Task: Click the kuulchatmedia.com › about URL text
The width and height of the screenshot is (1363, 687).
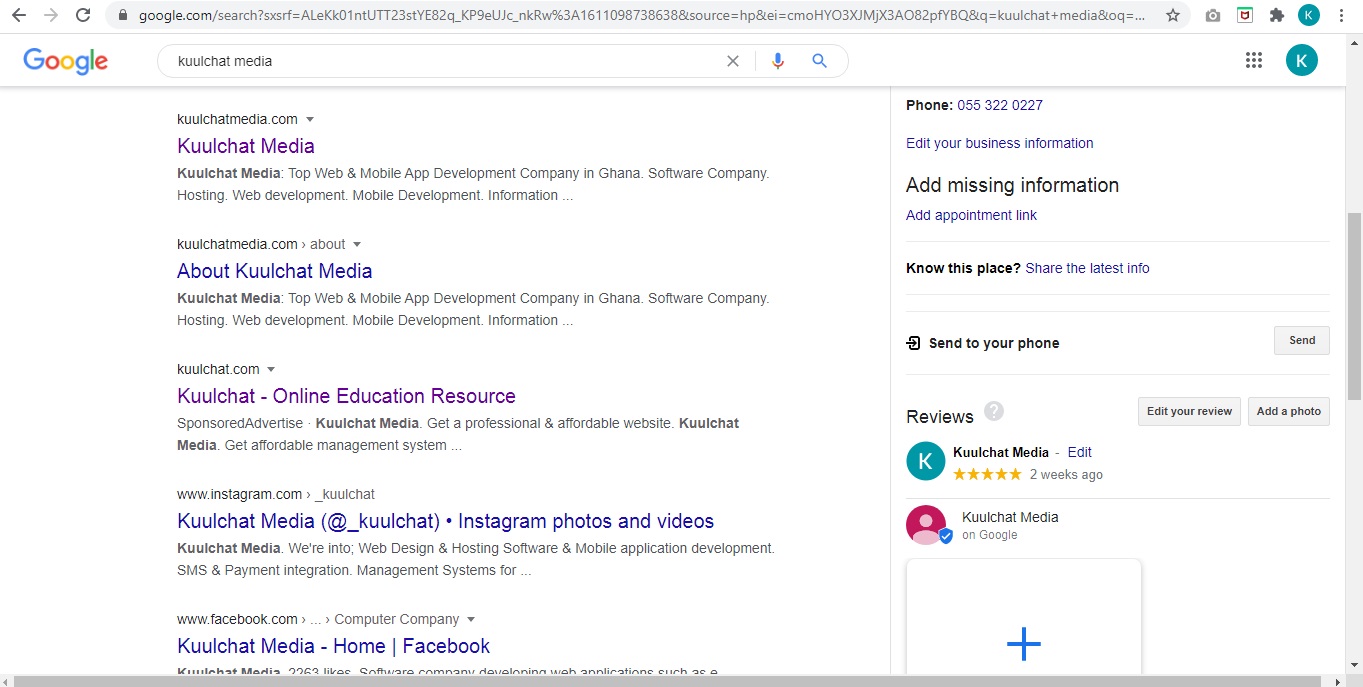Action: pos(261,244)
